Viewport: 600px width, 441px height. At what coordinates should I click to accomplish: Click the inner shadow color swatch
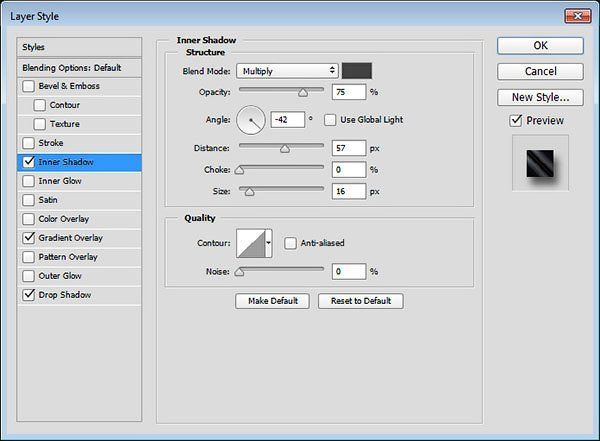(357, 71)
